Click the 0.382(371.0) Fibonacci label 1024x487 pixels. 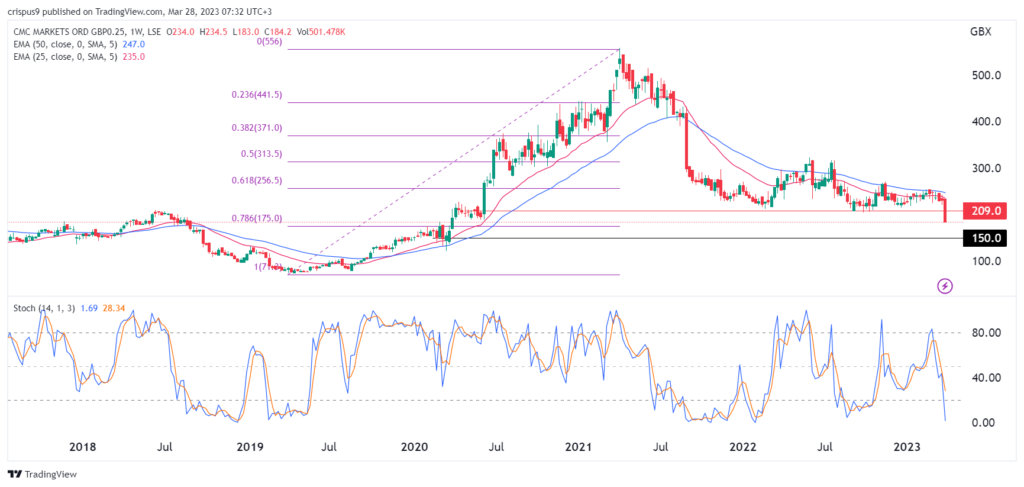(257, 128)
